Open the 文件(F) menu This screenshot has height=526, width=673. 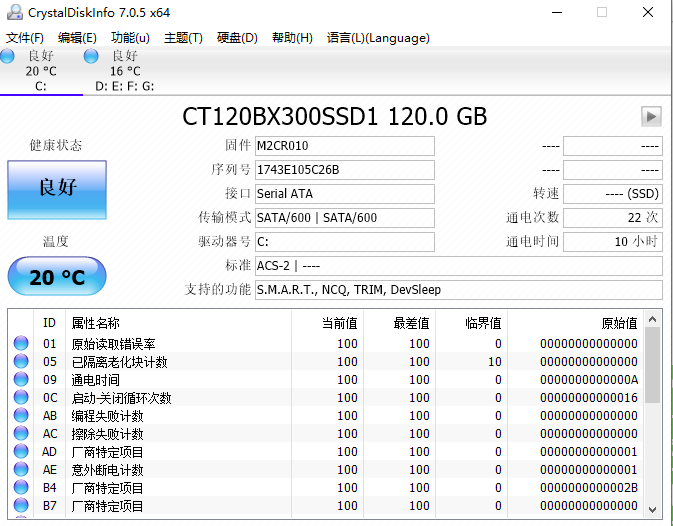(25, 38)
